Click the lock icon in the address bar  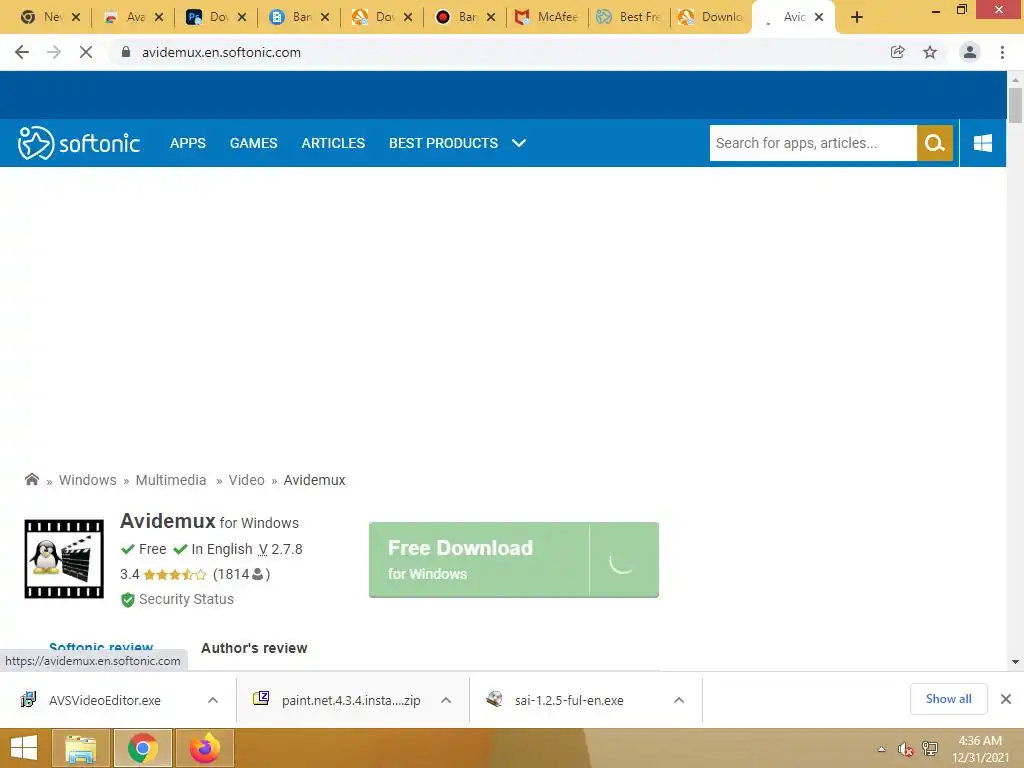126,52
